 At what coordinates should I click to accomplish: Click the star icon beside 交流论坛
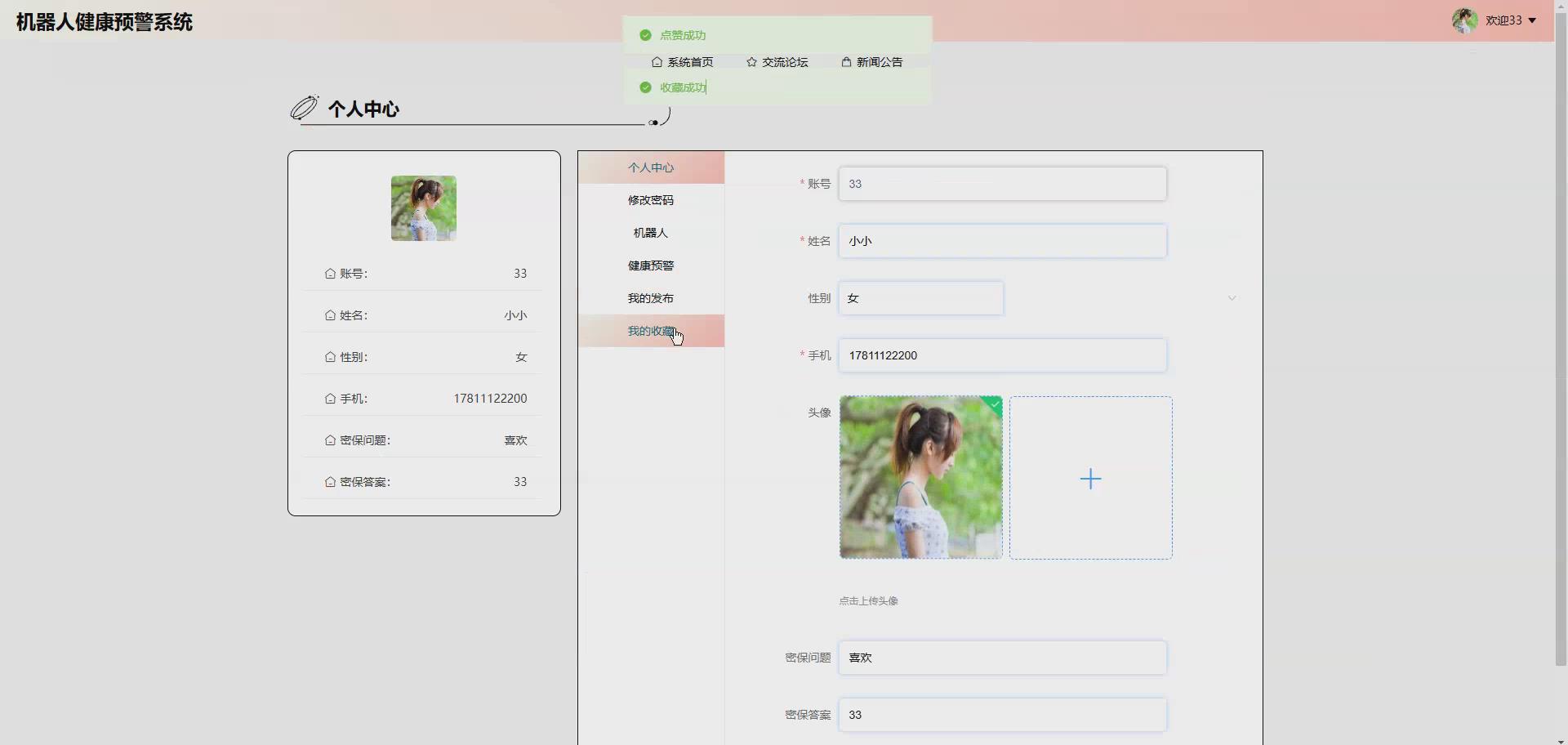[x=751, y=61]
